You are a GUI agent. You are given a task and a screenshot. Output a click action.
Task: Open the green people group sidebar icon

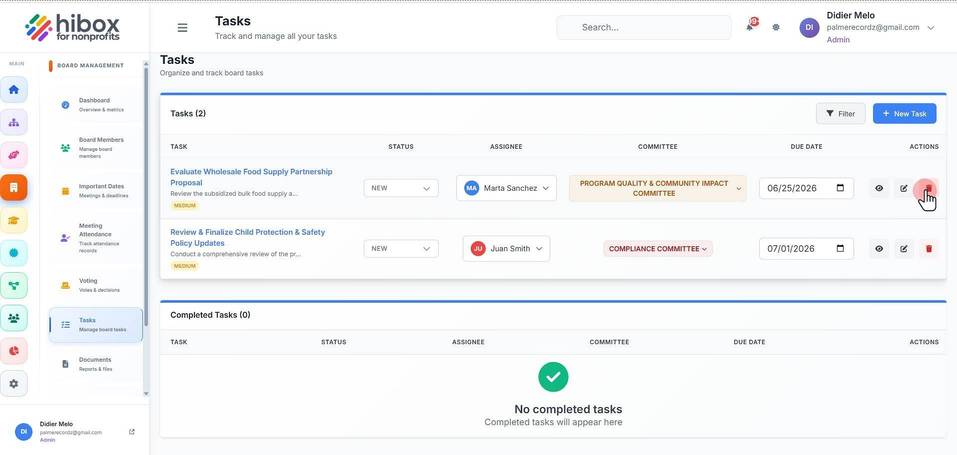coord(13,318)
